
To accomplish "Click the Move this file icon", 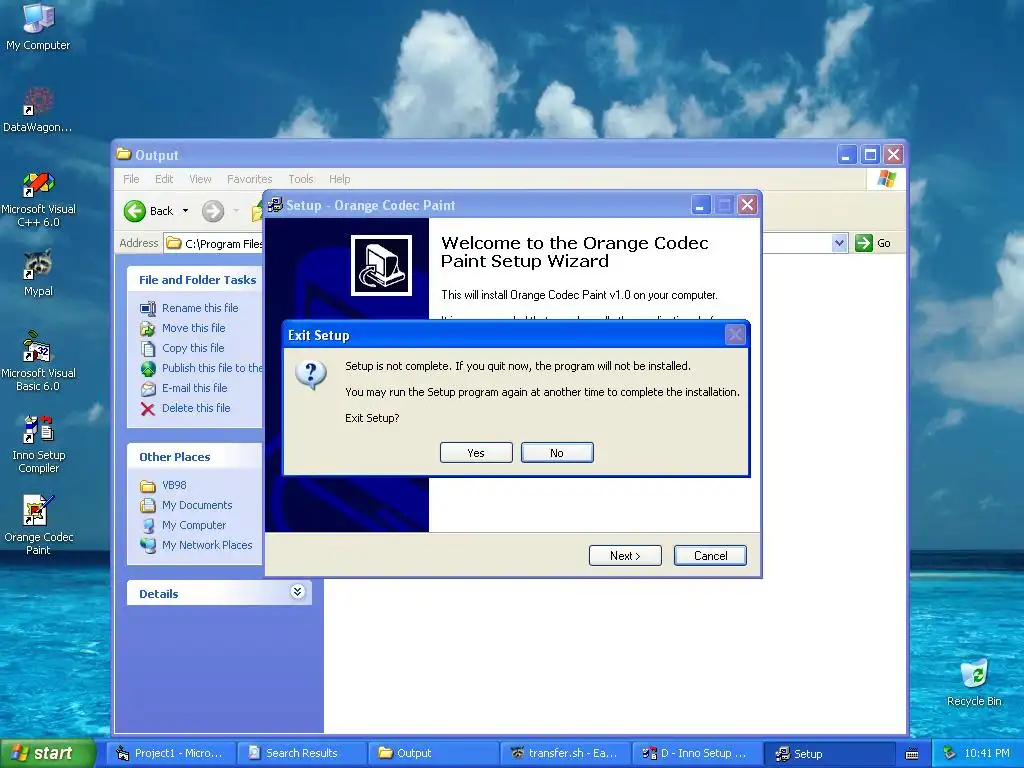I will pyautogui.click(x=148, y=328).
